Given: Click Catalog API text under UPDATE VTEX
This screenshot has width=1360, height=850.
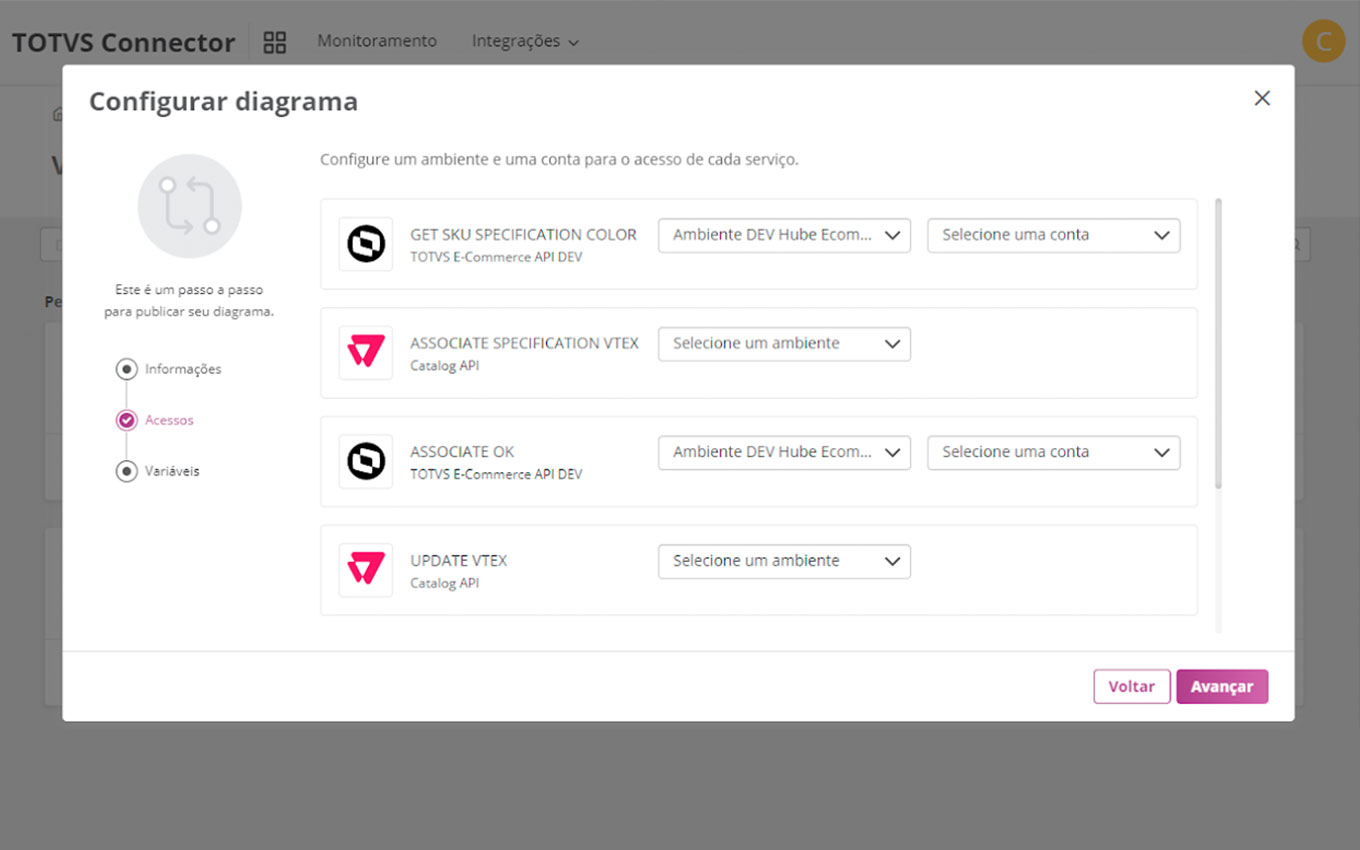Looking at the screenshot, I should pyautogui.click(x=444, y=583).
